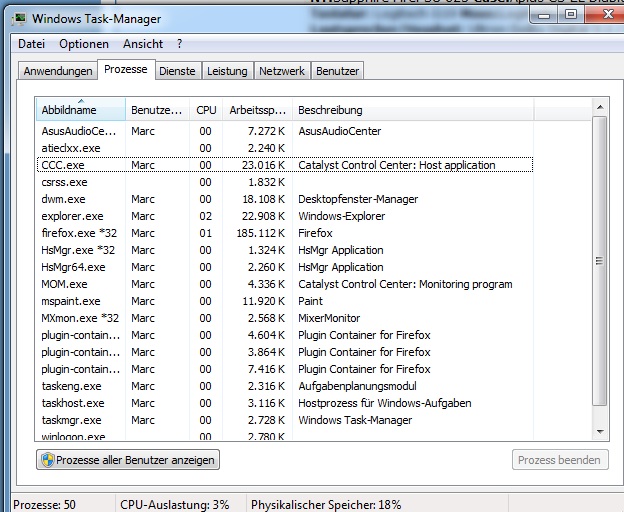Click Catalyst Control Center: Monitoring program
624x512 pixels.
point(405,284)
